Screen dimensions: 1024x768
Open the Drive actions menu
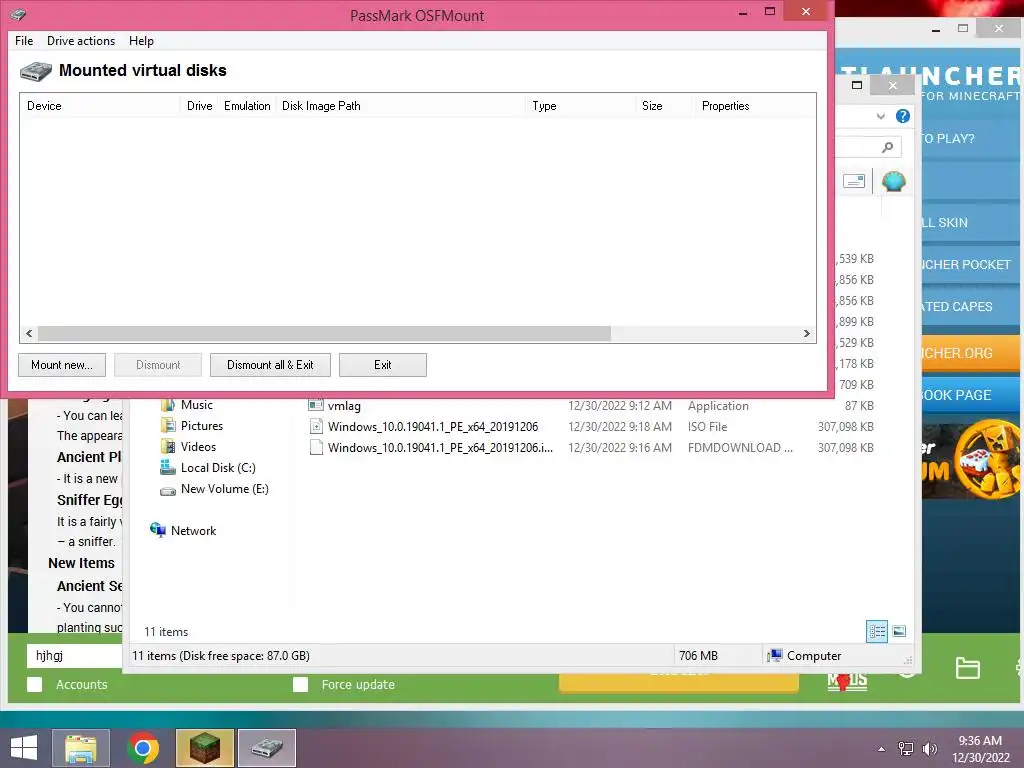81,40
